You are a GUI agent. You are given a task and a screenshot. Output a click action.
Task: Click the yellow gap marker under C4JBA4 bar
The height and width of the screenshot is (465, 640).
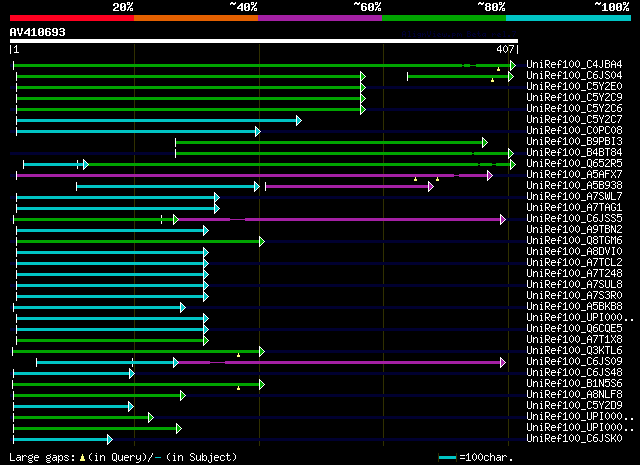tap(498, 69)
